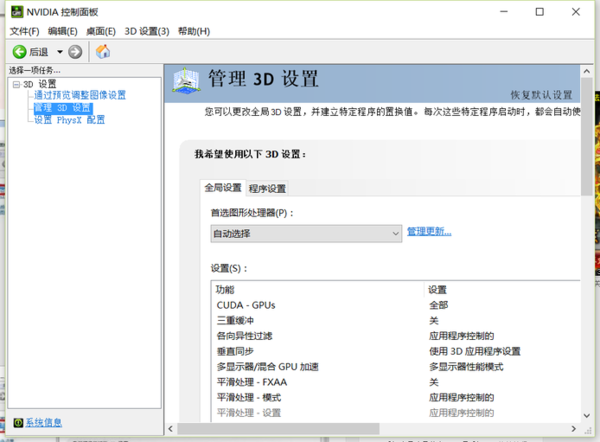Click the green Back arrow icon
Viewport: 600px width, 442px height.
[19, 52]
